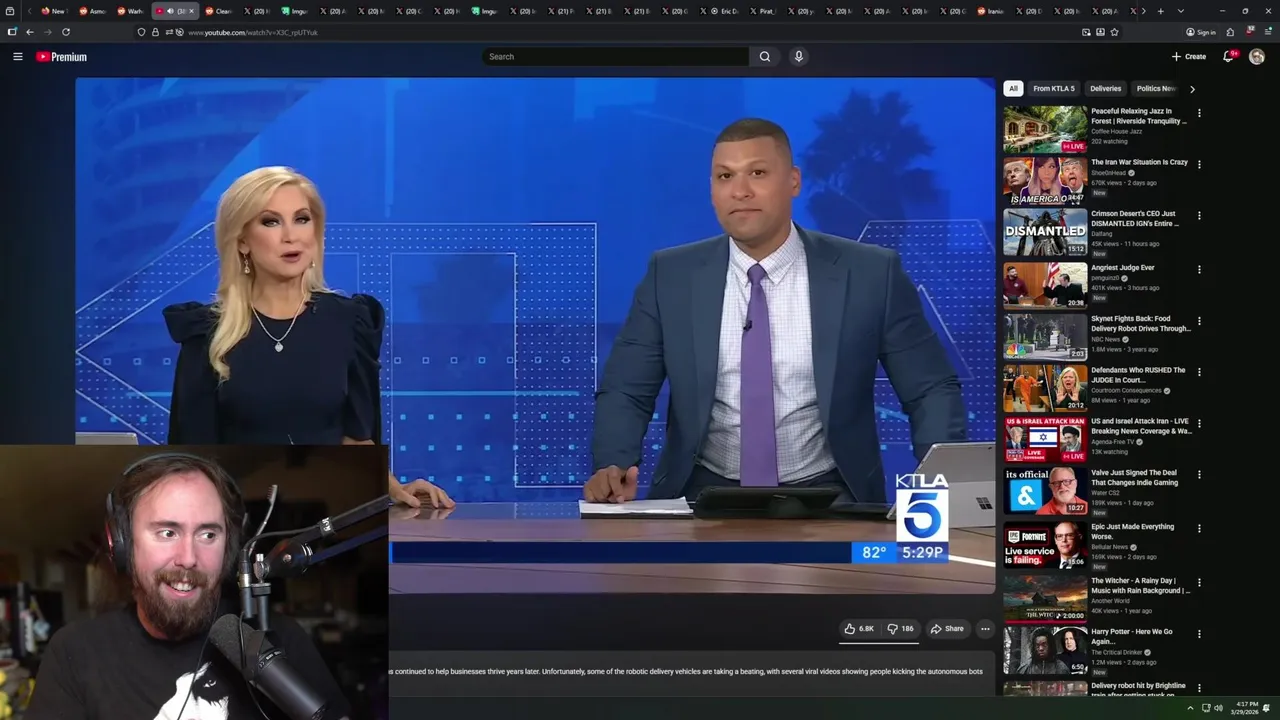Open the DISMANTLED video thumbnail
Viewport: 1280px width, 720px height.
tap(1045, 232)
